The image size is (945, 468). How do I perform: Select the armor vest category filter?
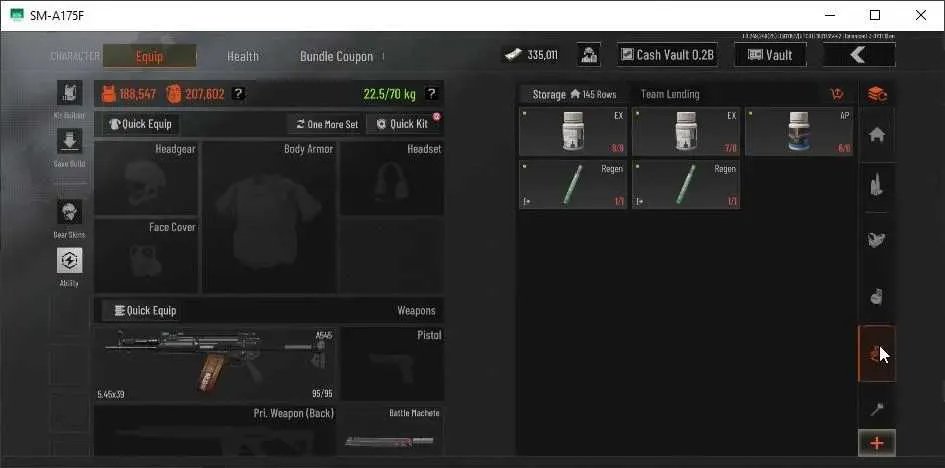point(877,241)
